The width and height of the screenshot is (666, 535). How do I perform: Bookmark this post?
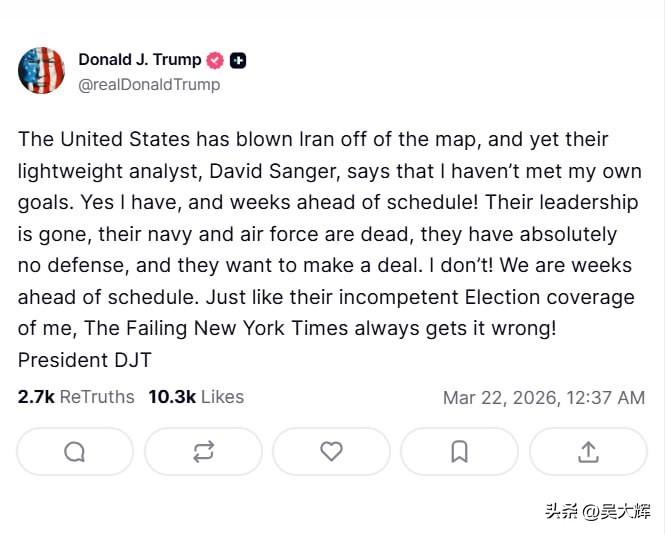coord(460,451)
